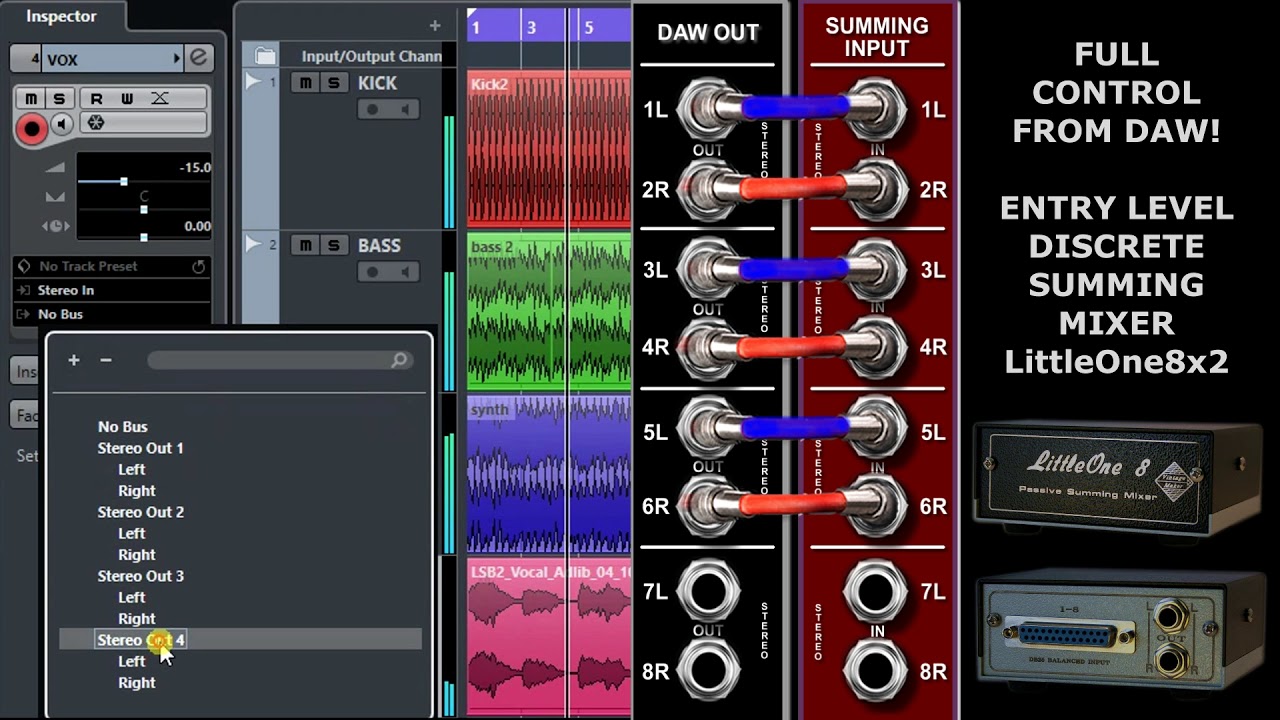Solo VOX with the Inspector S button

click(x=59, y=98)
